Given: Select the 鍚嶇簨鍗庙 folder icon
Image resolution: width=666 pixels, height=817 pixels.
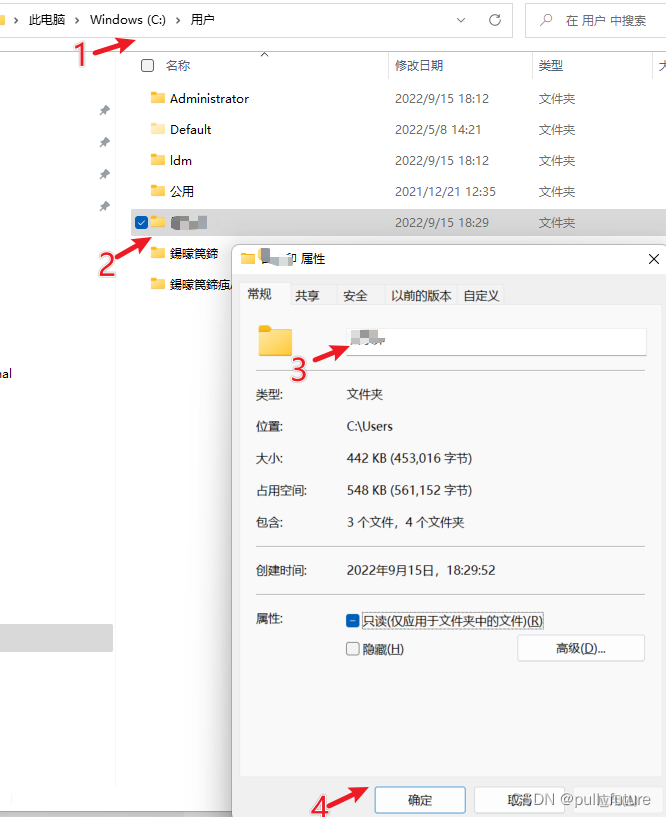Looking at the screenshot, I should 158,283.
